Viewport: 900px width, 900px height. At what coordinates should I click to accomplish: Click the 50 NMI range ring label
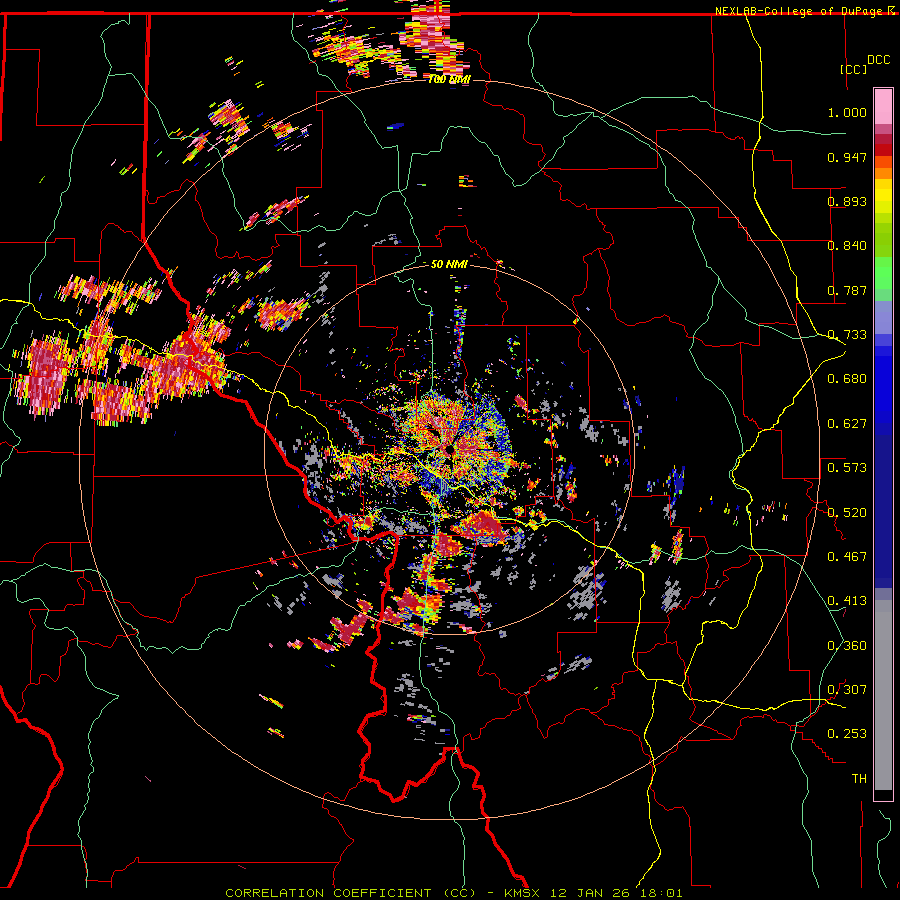449,265
